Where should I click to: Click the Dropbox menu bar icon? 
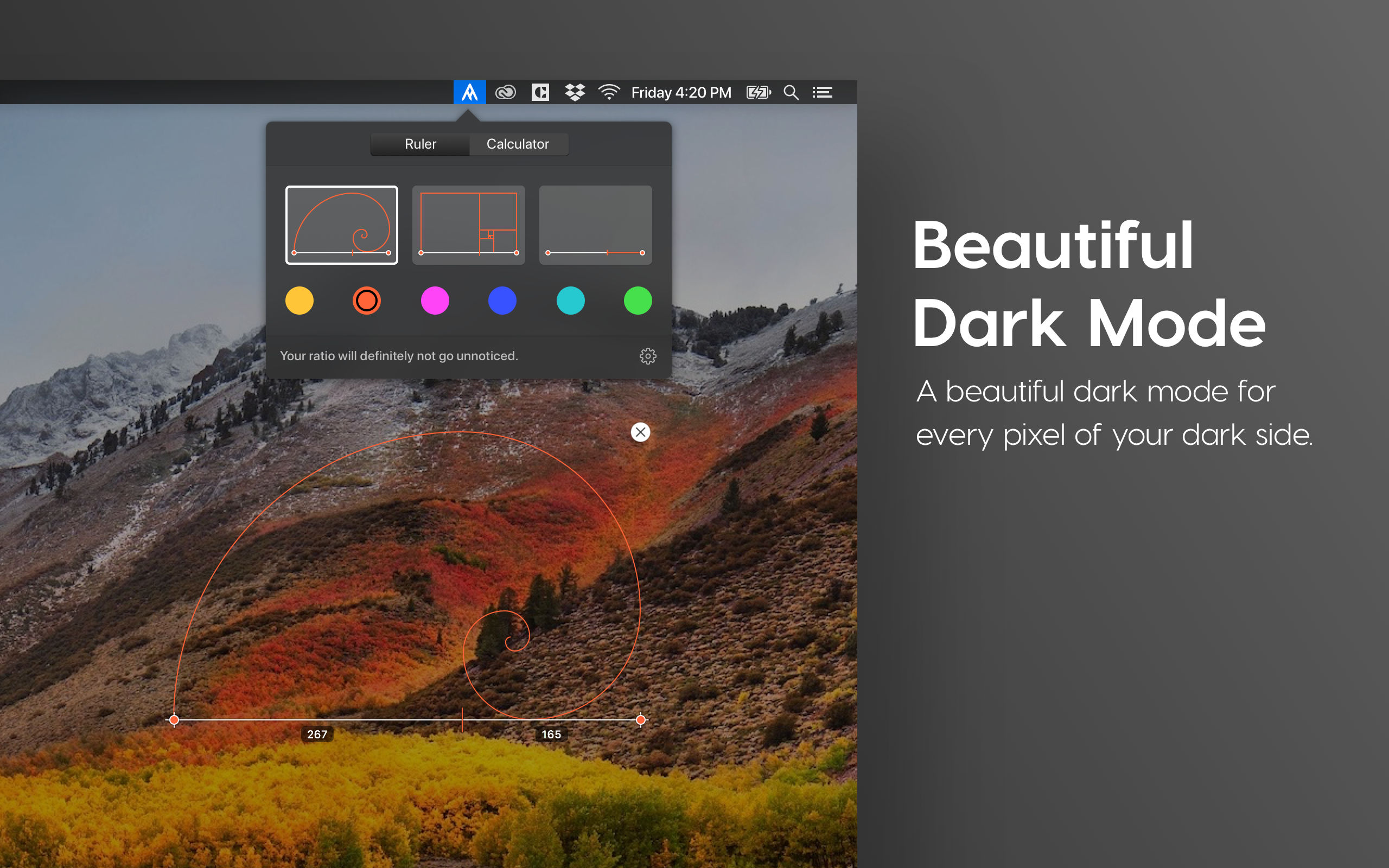click(x=575, y=92)
